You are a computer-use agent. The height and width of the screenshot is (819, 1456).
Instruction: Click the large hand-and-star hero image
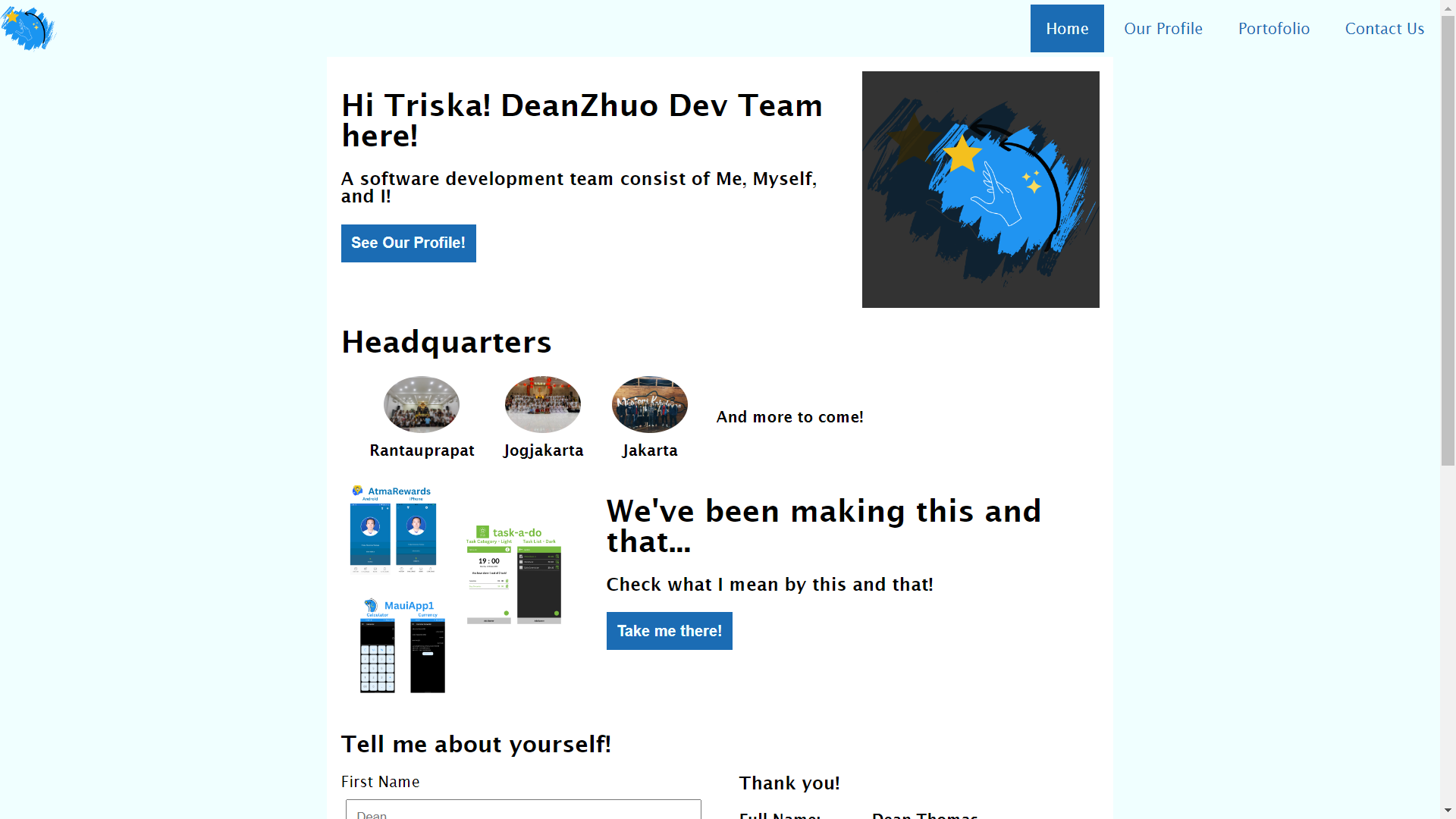point(981,190)
